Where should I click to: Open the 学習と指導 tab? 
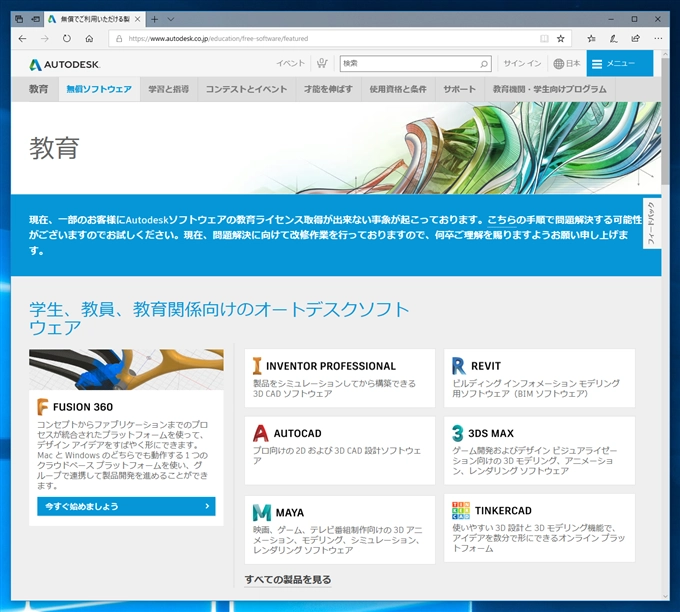[x=169, y=89]
